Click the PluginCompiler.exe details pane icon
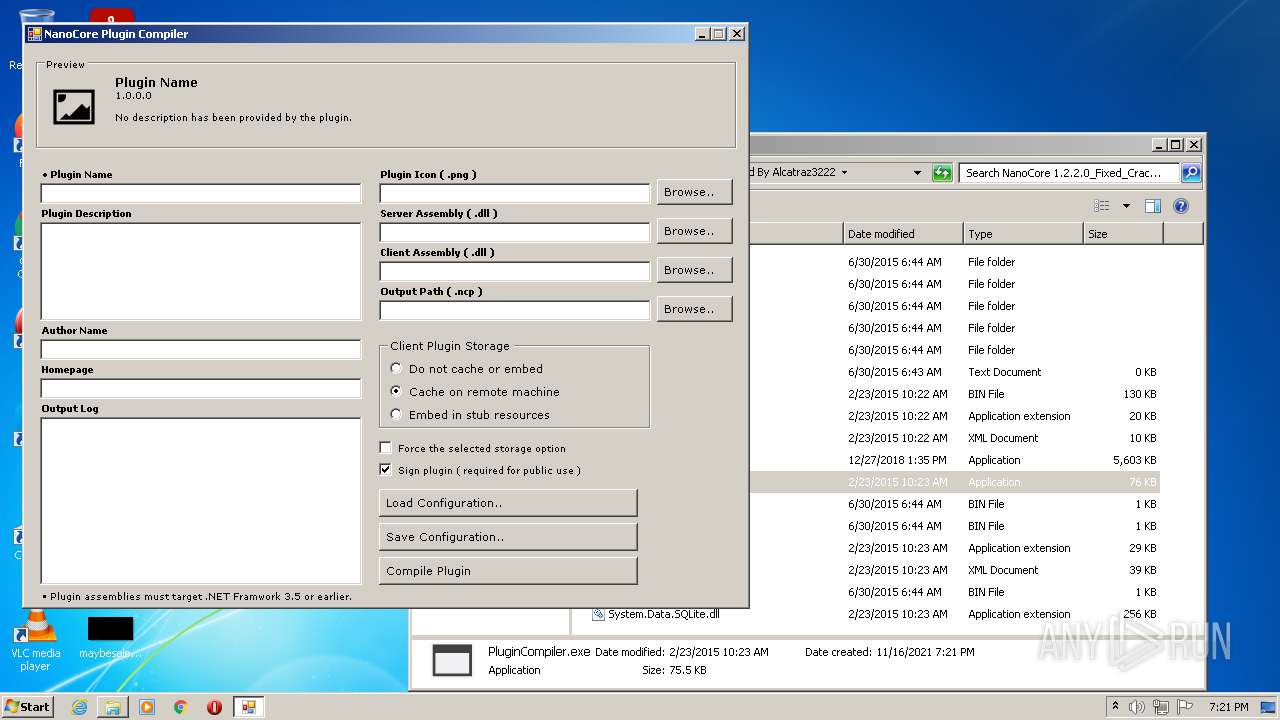The image size is (1280, 720). pos(451,661)
